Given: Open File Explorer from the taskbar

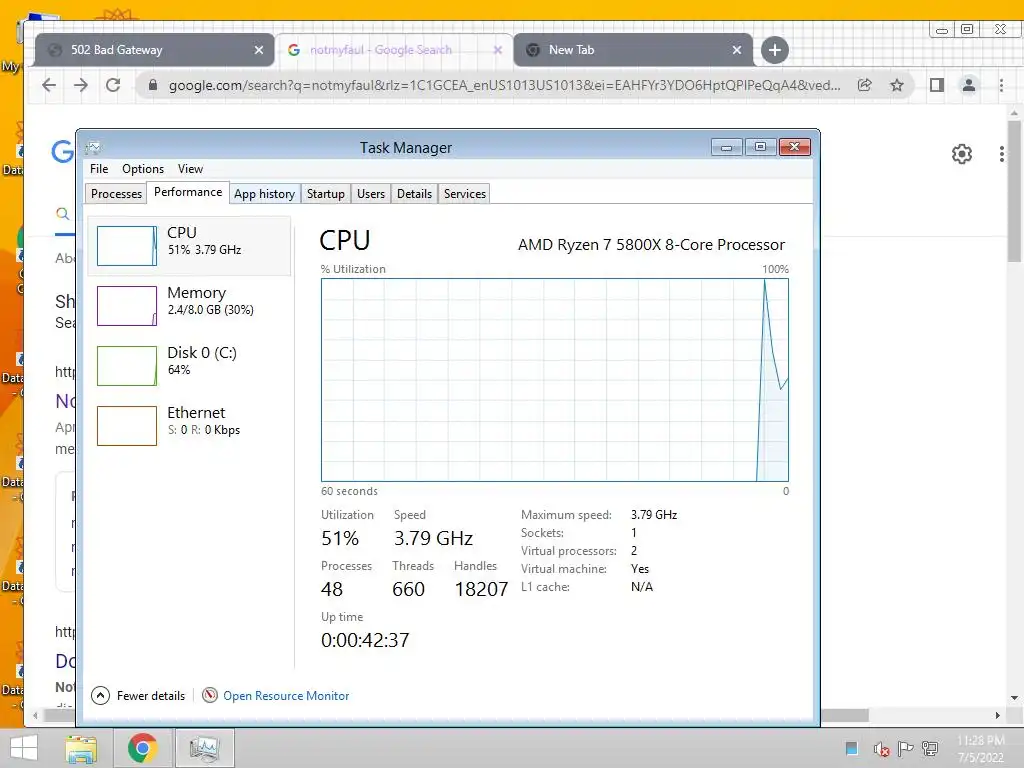Looking at the screenshot, I should coord(81,748).
